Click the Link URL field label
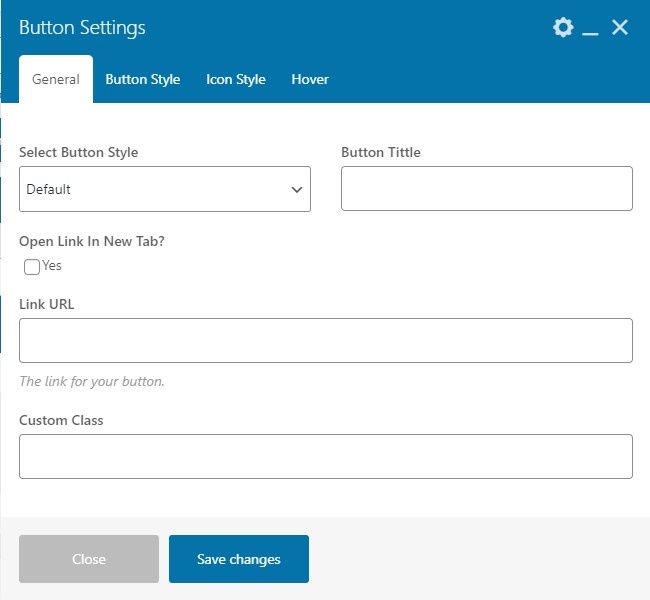Screen dimensions: 650x600 point(47,304)
